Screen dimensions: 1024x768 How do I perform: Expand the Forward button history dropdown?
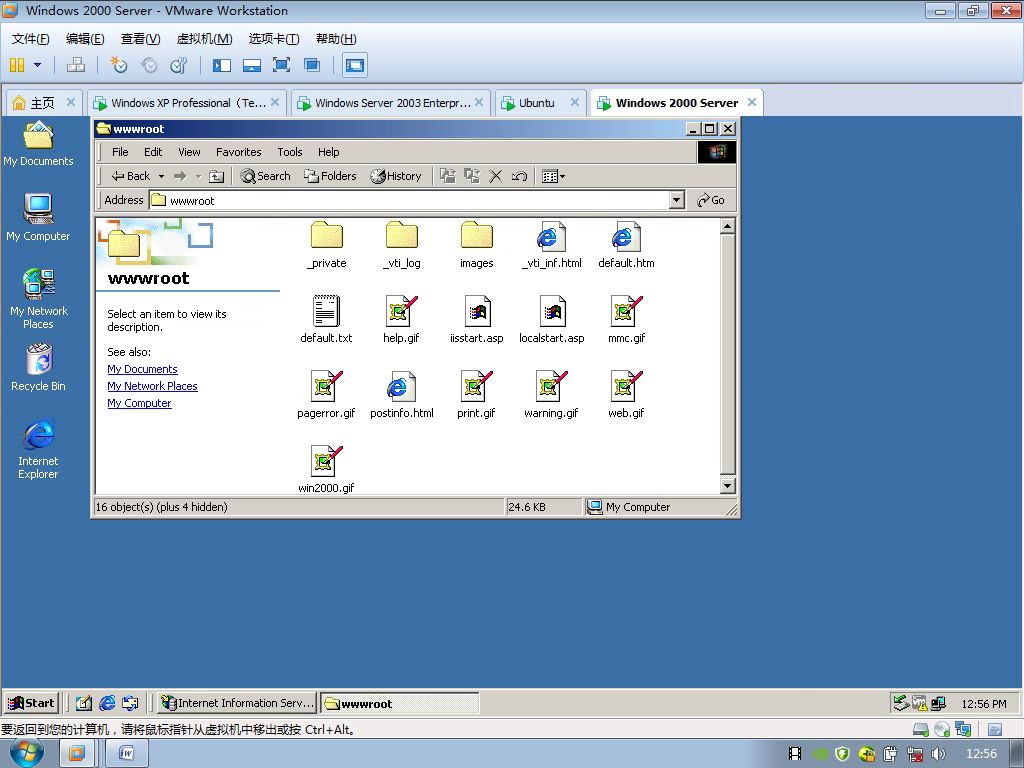(198, 176)
